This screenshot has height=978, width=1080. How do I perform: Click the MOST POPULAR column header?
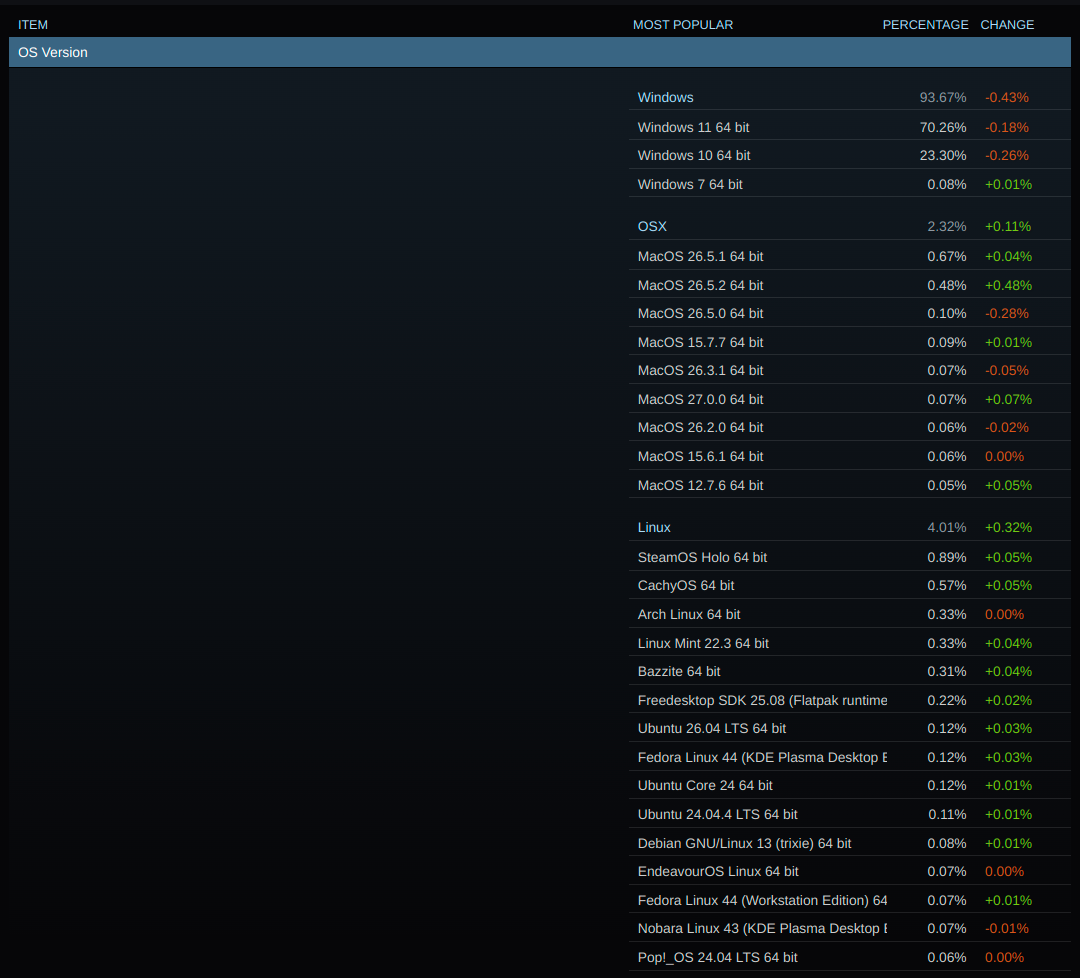coord(683,25)
